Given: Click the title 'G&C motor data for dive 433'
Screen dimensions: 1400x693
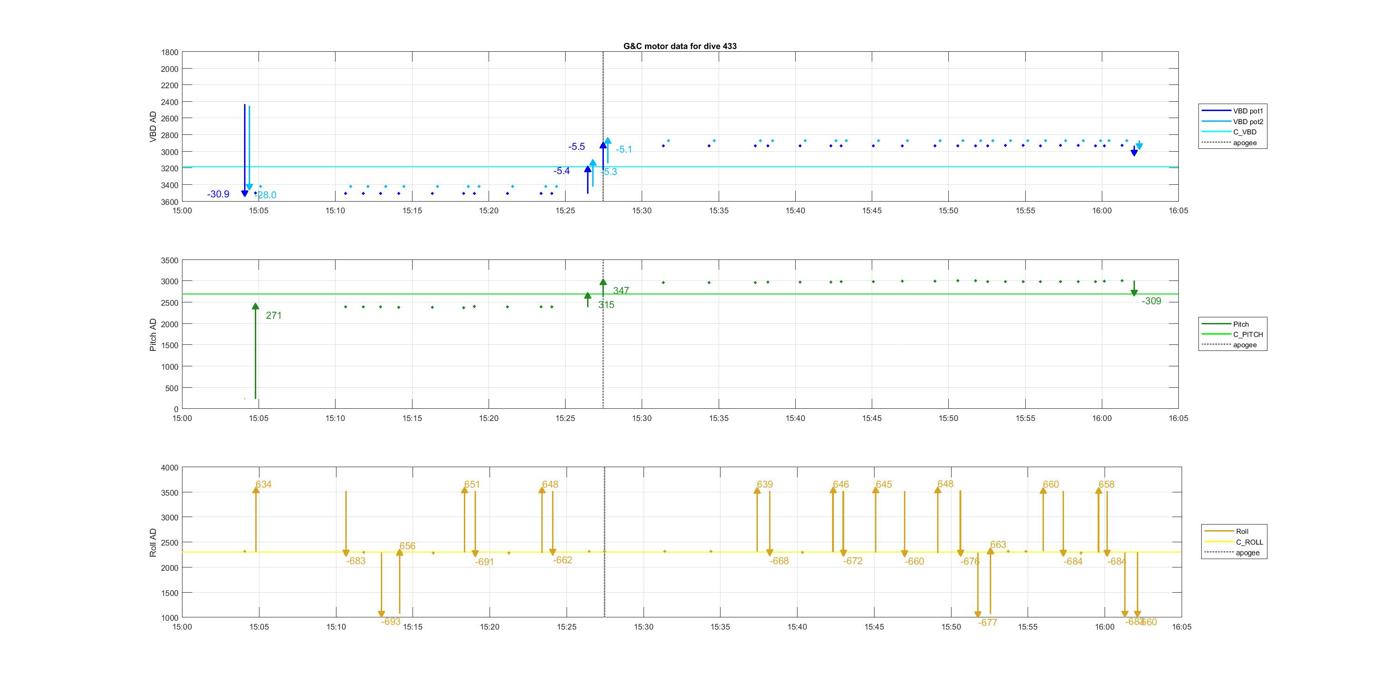Looking at the screenshot, I should click(x=680, y=46).
